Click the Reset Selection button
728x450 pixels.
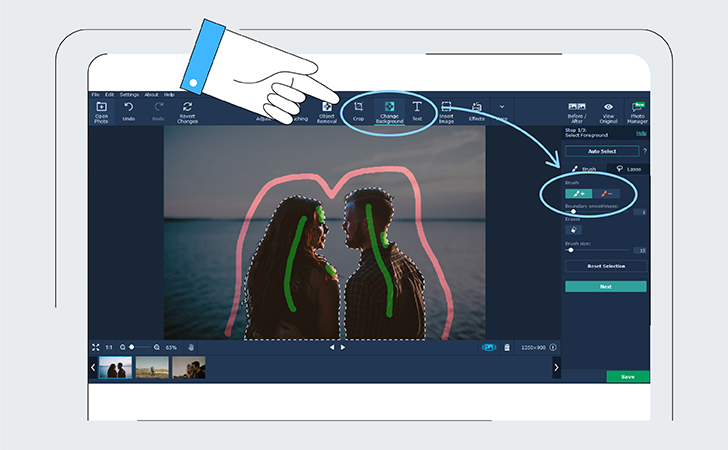(606, 266)
